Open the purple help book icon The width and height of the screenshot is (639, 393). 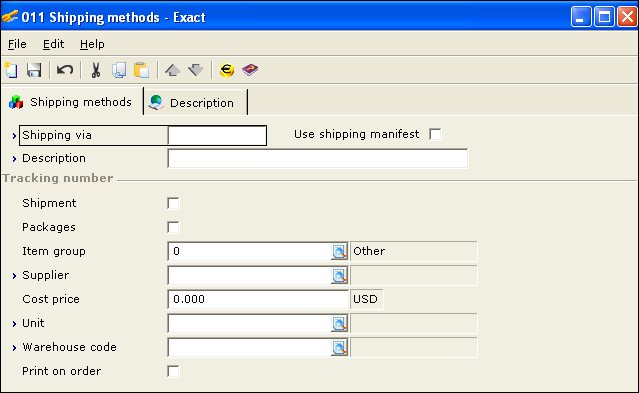click(250, 70)
